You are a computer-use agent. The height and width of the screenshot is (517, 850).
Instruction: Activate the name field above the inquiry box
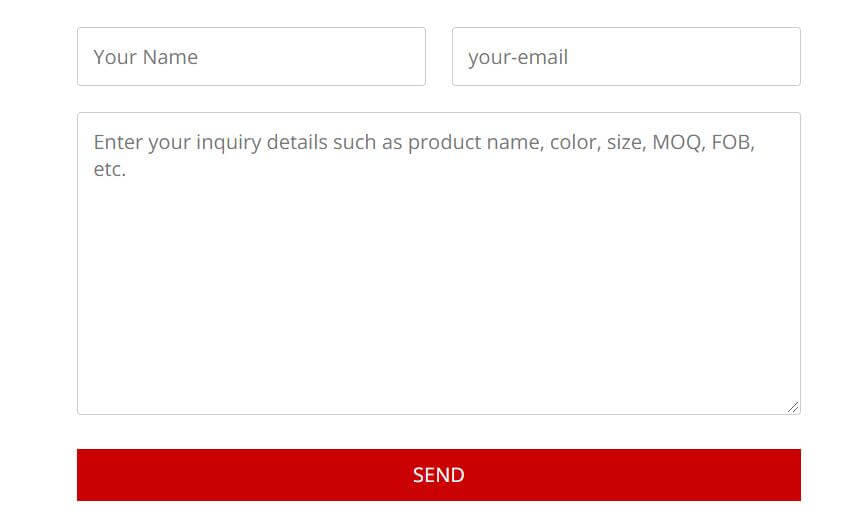pyautogui.click(x=251, y=56)
